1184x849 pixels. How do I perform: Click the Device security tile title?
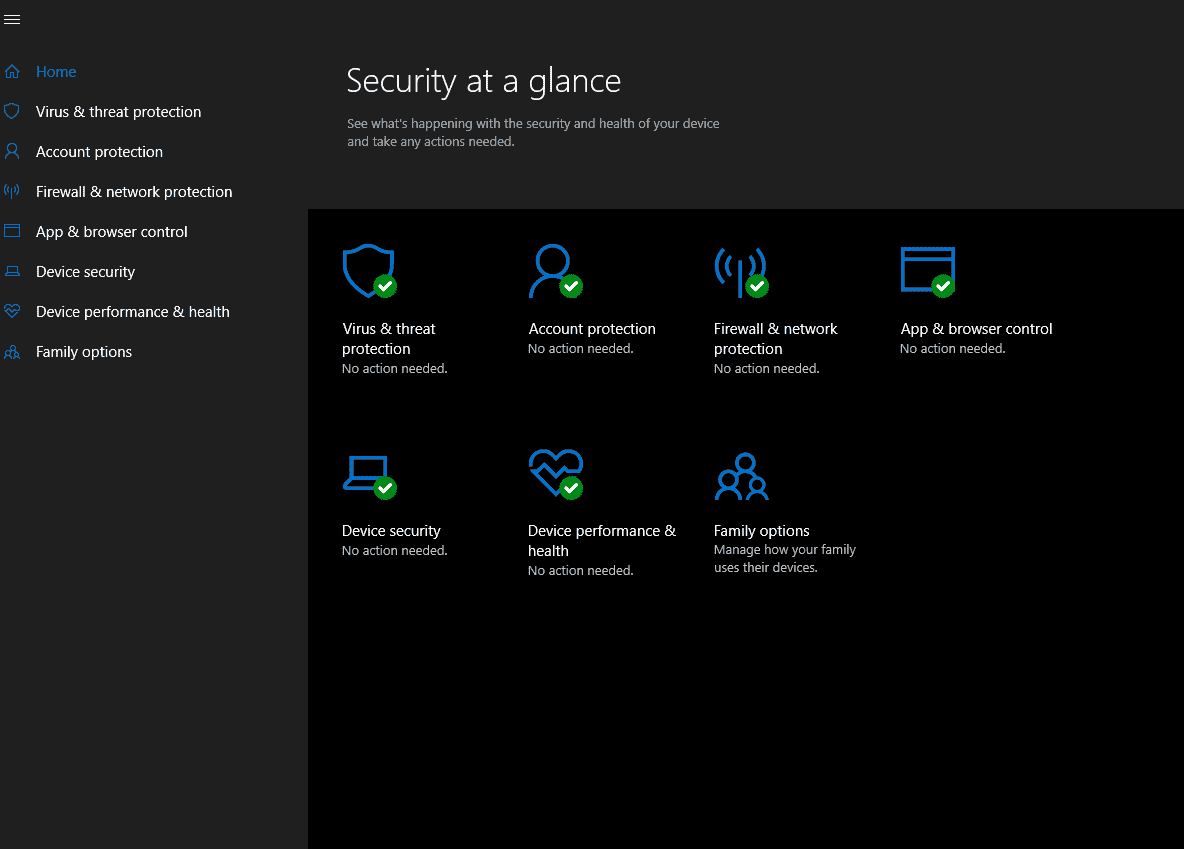coord(391,530)
